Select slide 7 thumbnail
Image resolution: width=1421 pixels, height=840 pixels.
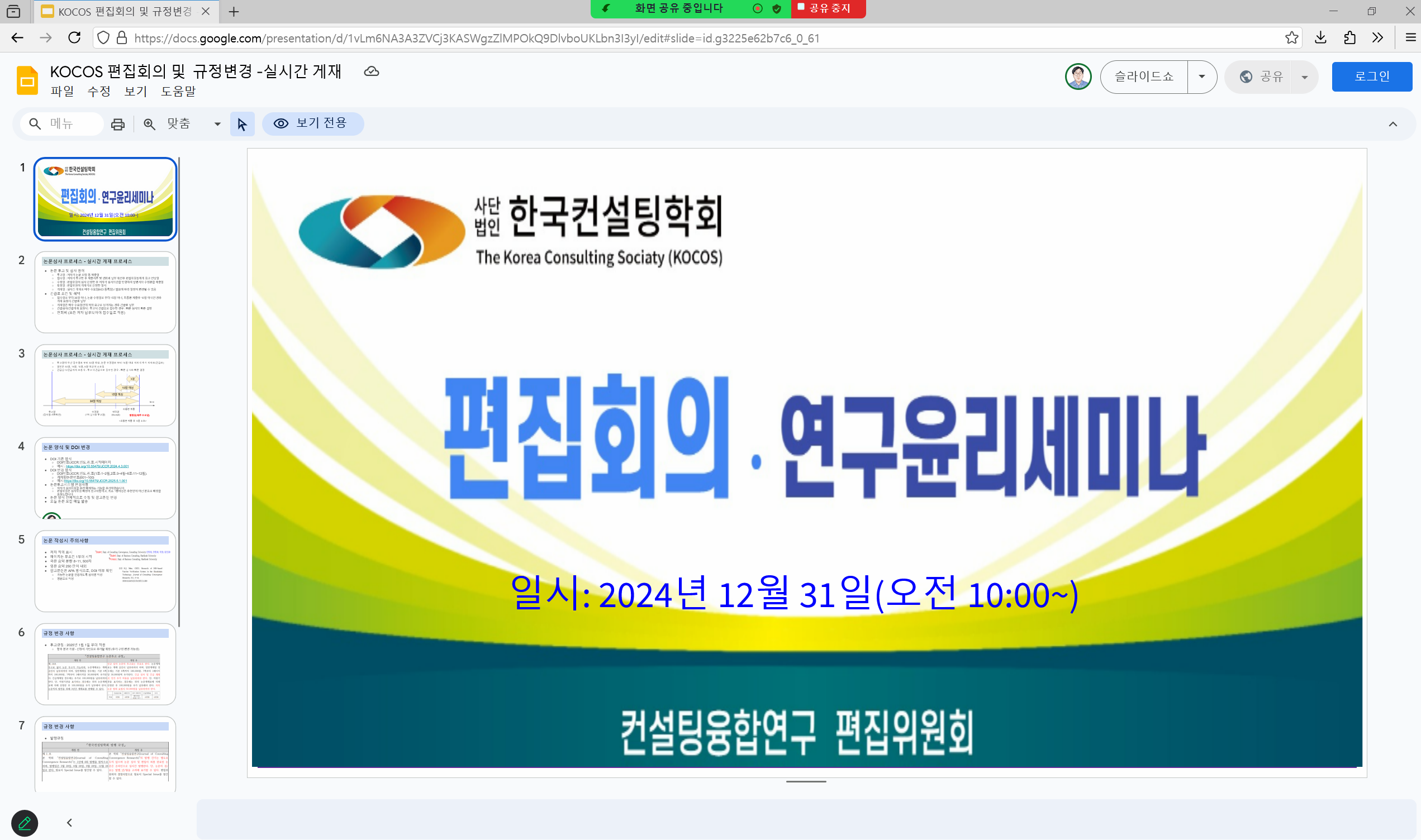[x=105, y=754]
